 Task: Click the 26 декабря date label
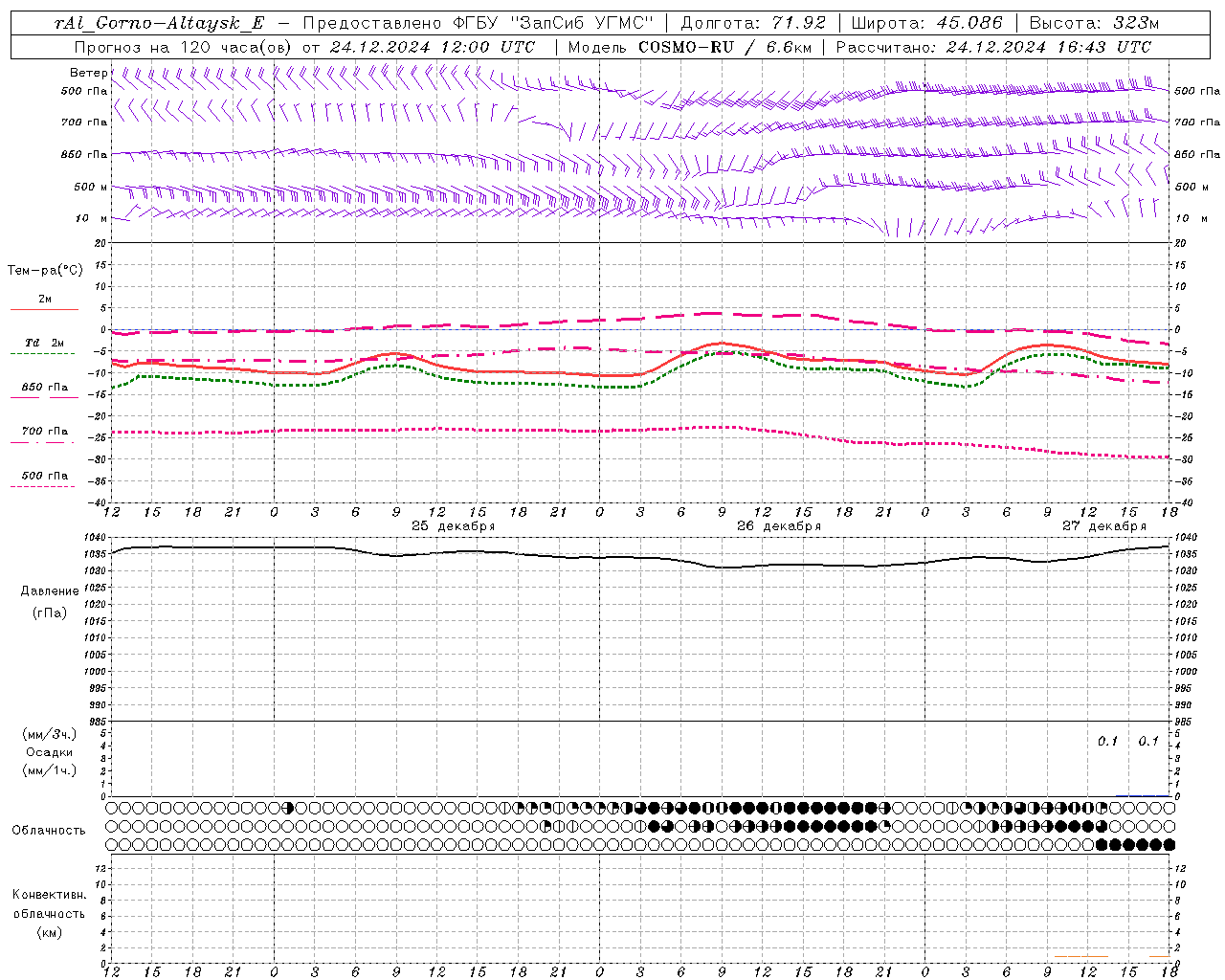pyautogui.click(x=779, y=526)
